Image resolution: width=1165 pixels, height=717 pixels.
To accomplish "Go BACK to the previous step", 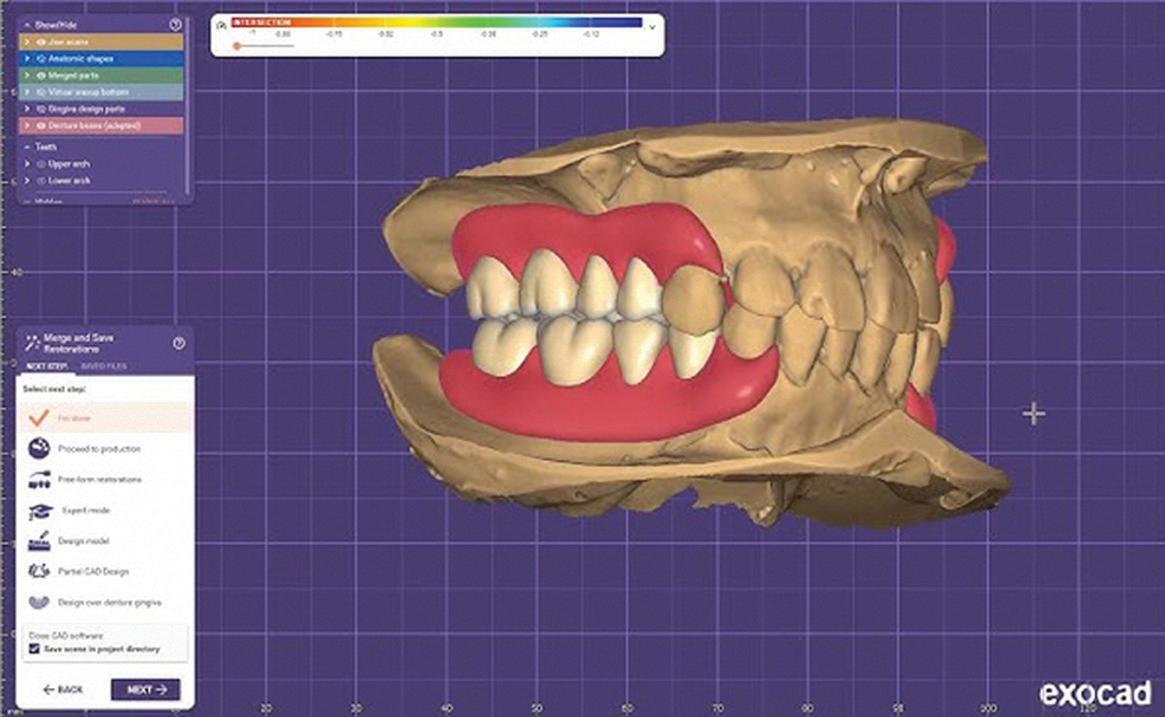I will tap(63, 690).
